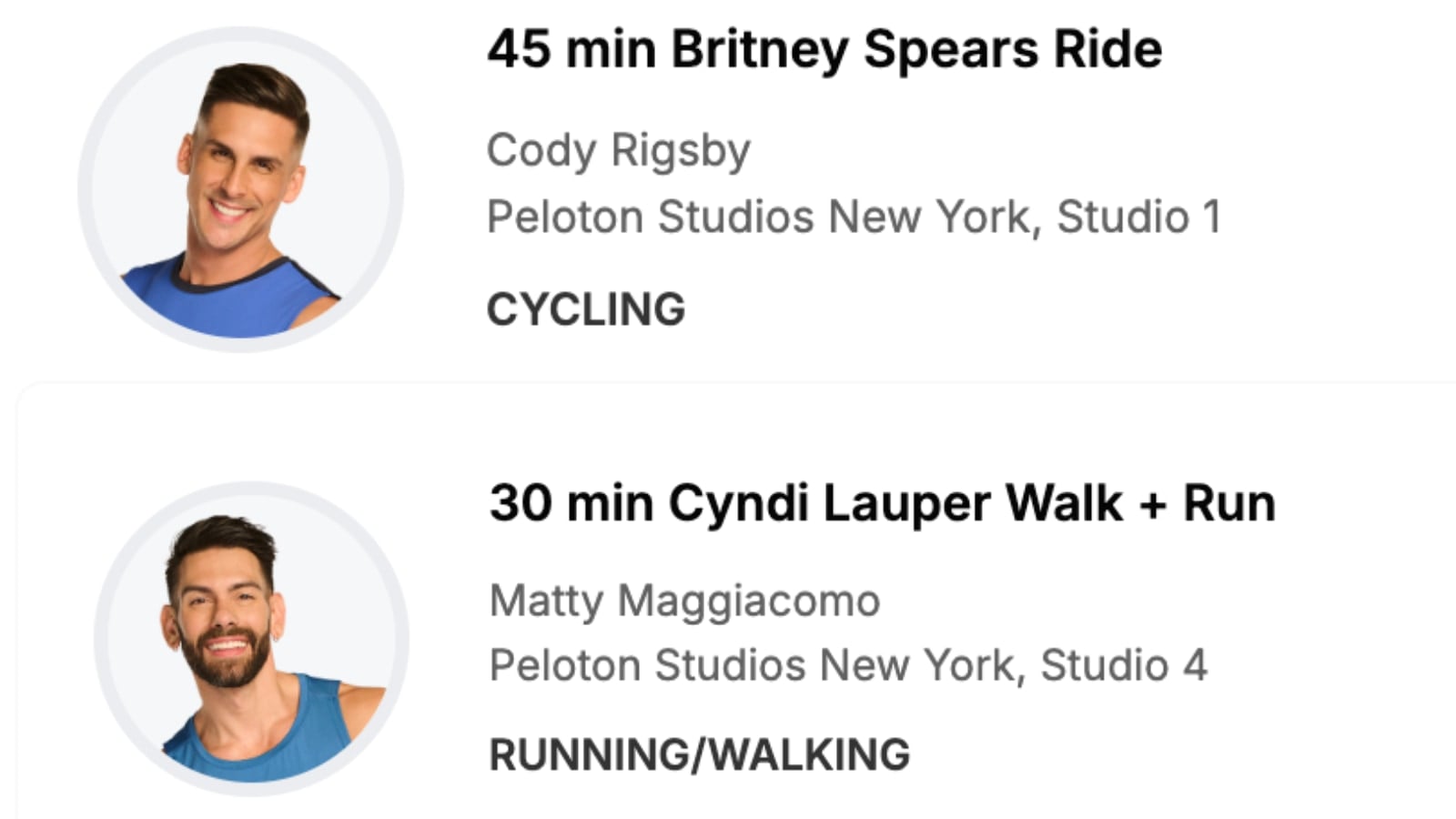This screenshot has height=819, width=1456.
Task: Open the 45 min Britney Spears Ride class
Action: [824, 49]
